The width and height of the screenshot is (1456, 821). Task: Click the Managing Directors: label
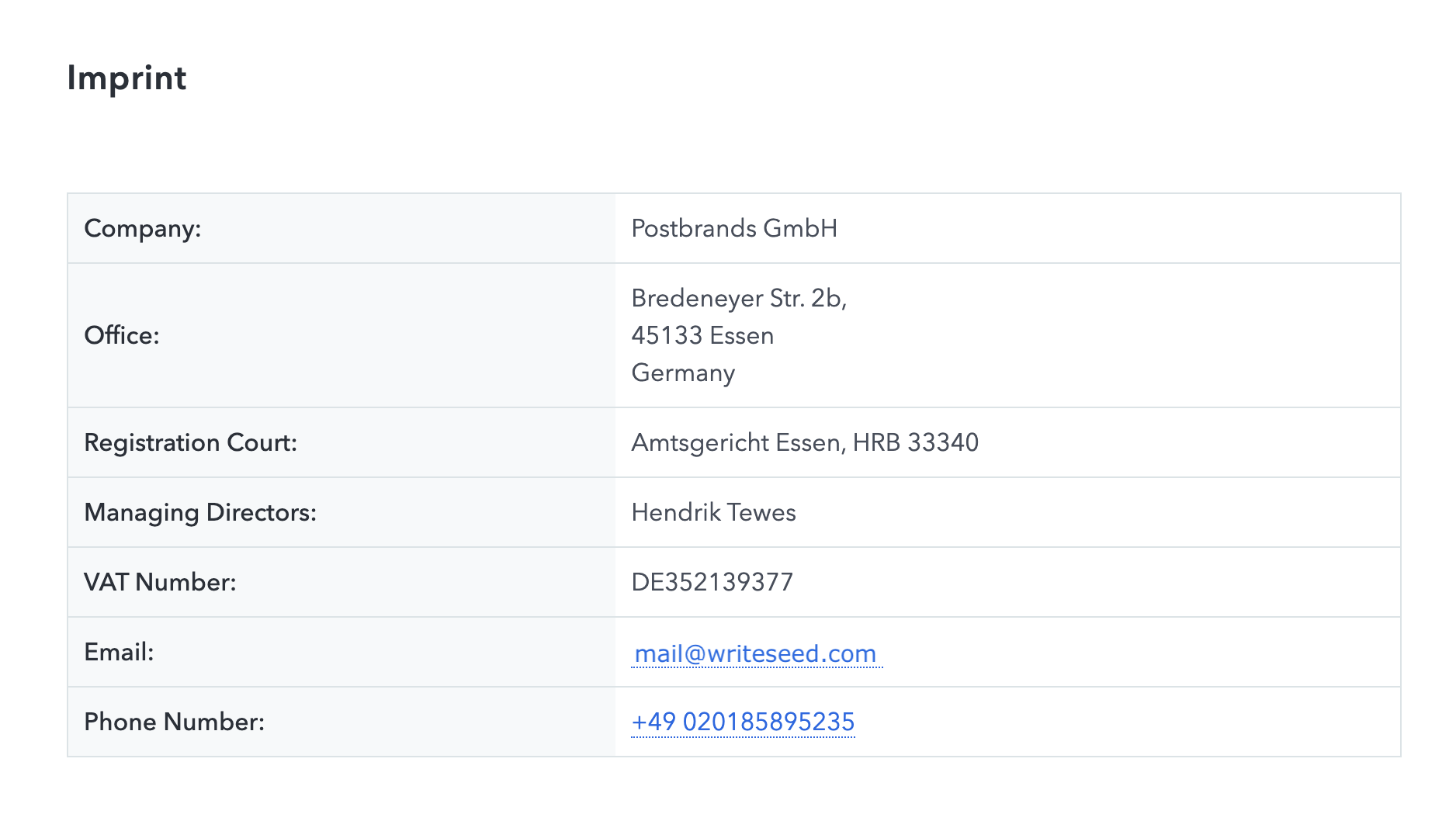(199, 513)
